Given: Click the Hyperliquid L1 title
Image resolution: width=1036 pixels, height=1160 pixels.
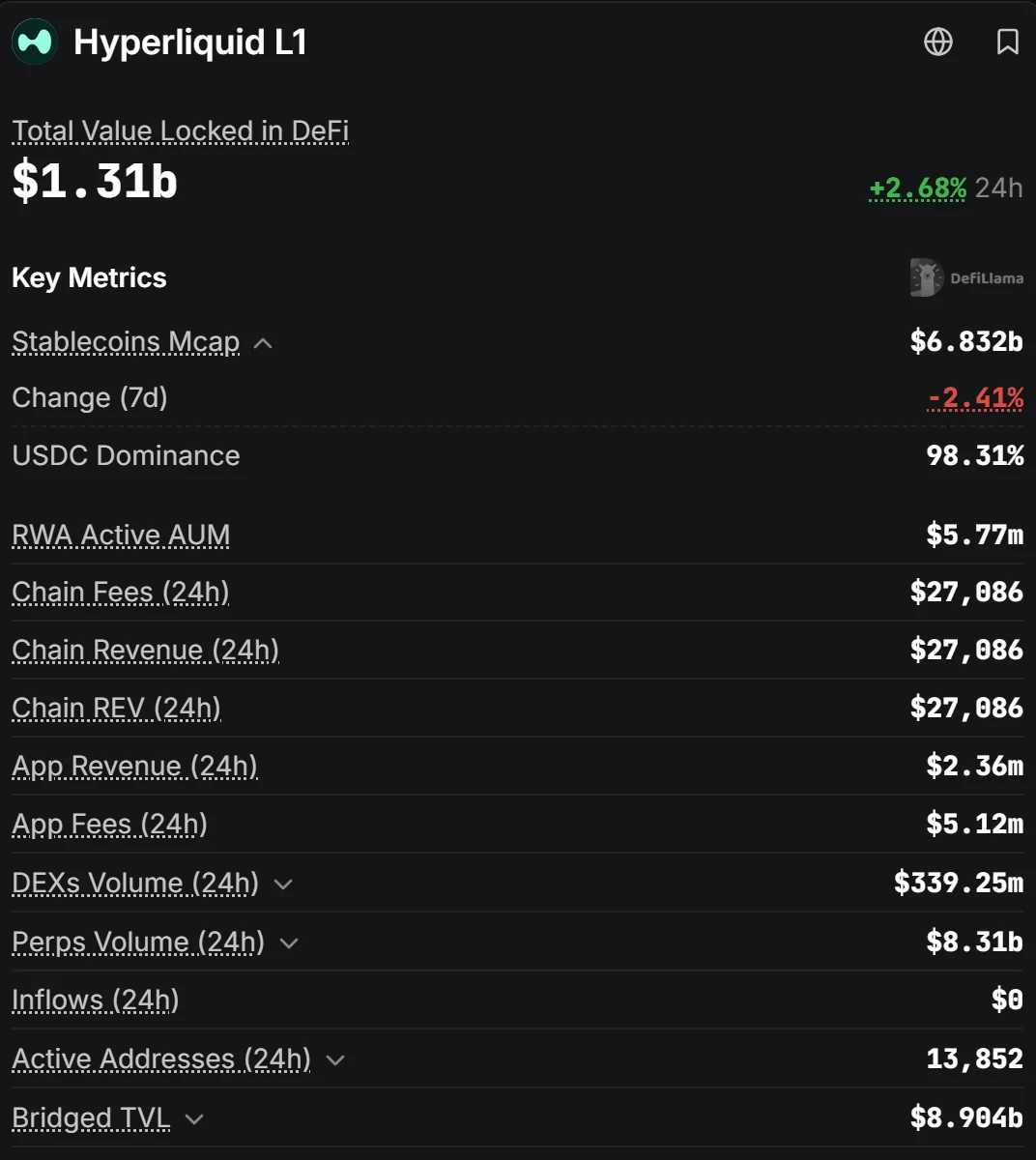Looking at the screenshot, I should pos(190,42).
